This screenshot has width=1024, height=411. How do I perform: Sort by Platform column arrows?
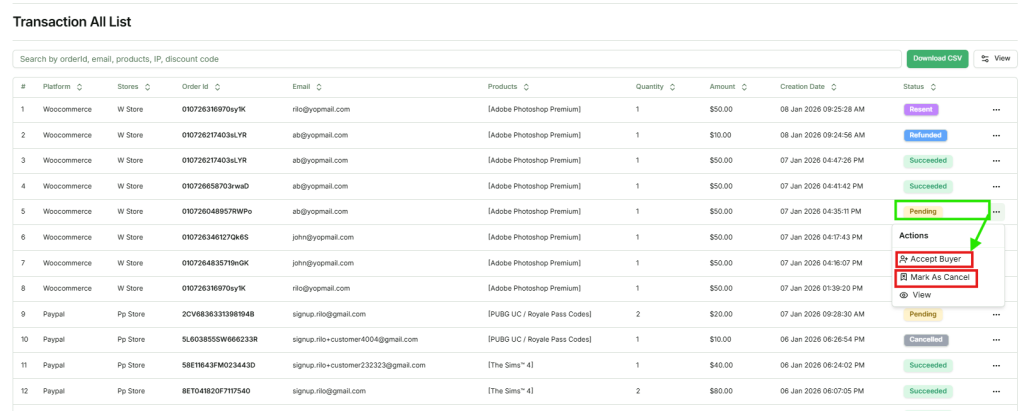[x=79, y=87]
